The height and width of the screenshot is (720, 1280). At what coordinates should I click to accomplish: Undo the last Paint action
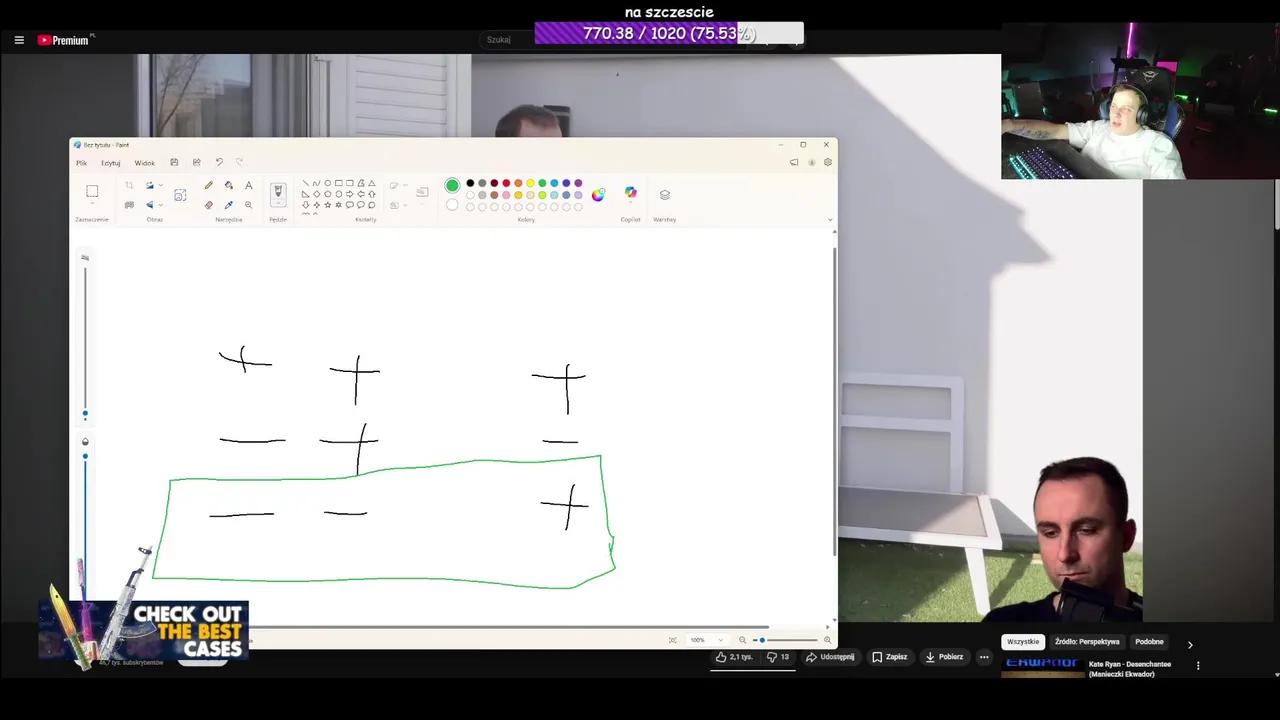point(219,162)
